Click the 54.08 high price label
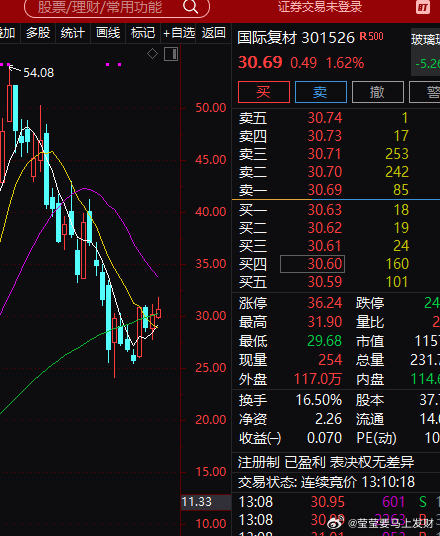This screenshot has height=536, width=440. click(x=39, y=73)
